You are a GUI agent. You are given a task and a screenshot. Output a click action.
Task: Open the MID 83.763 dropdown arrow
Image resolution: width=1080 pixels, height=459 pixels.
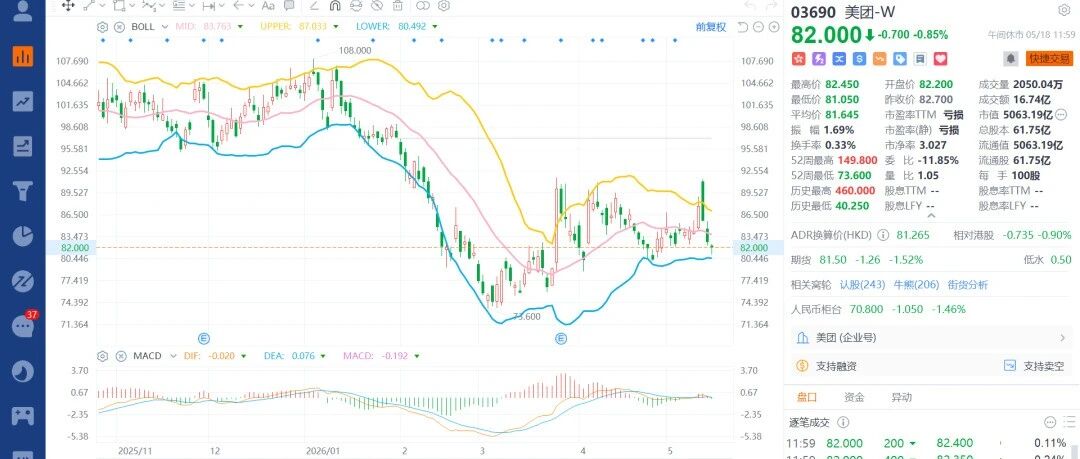[240, 27]
